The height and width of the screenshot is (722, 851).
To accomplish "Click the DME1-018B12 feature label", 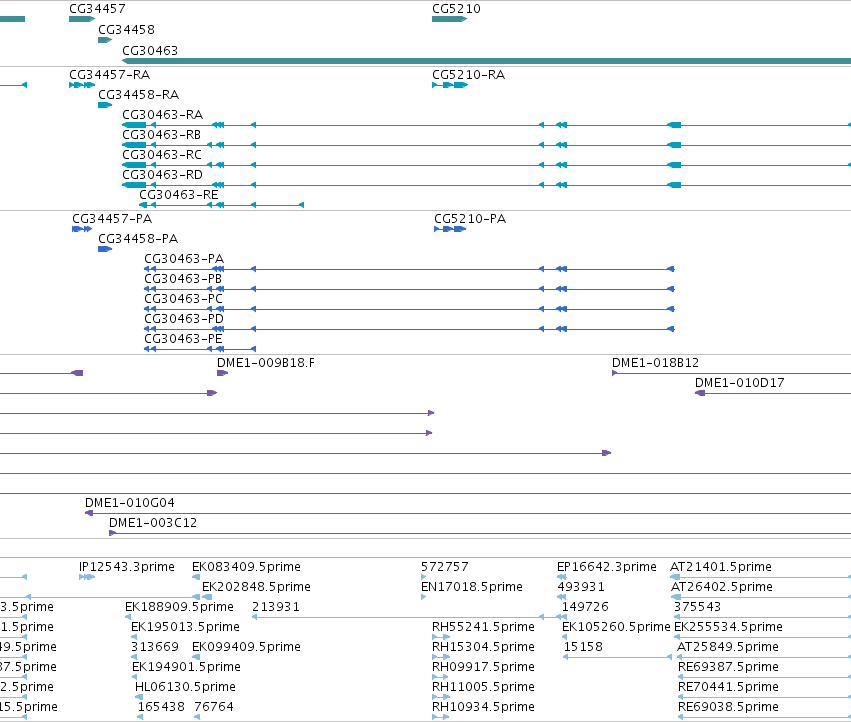I will pos(656,363).
